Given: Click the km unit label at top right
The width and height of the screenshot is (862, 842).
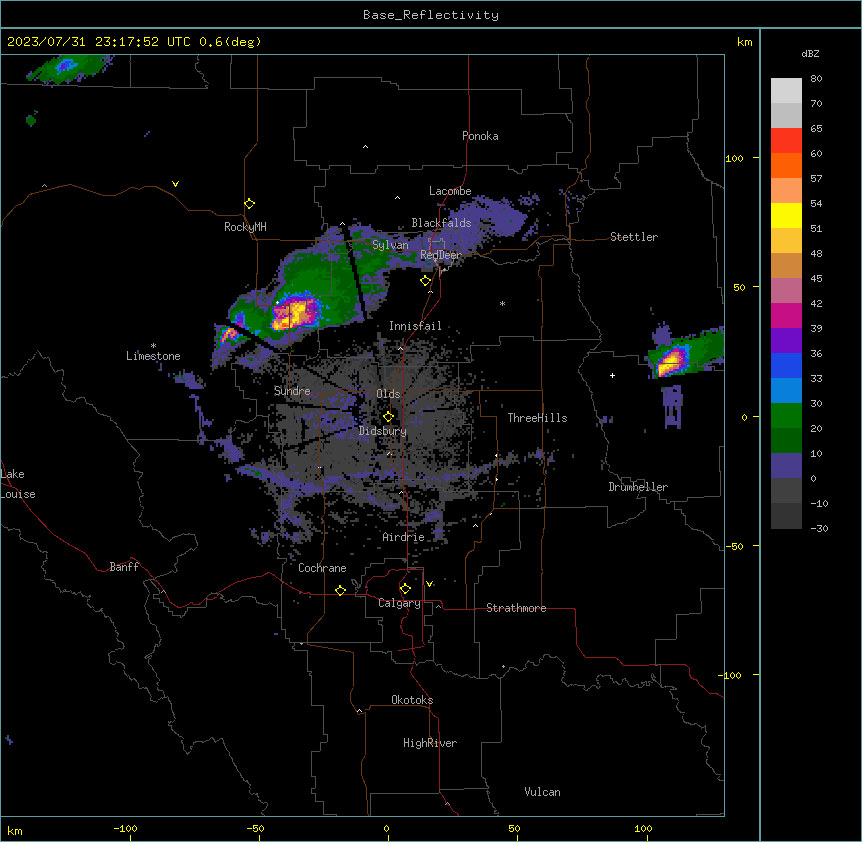Looking at the screenshot, I should click(x=744, y=42).
